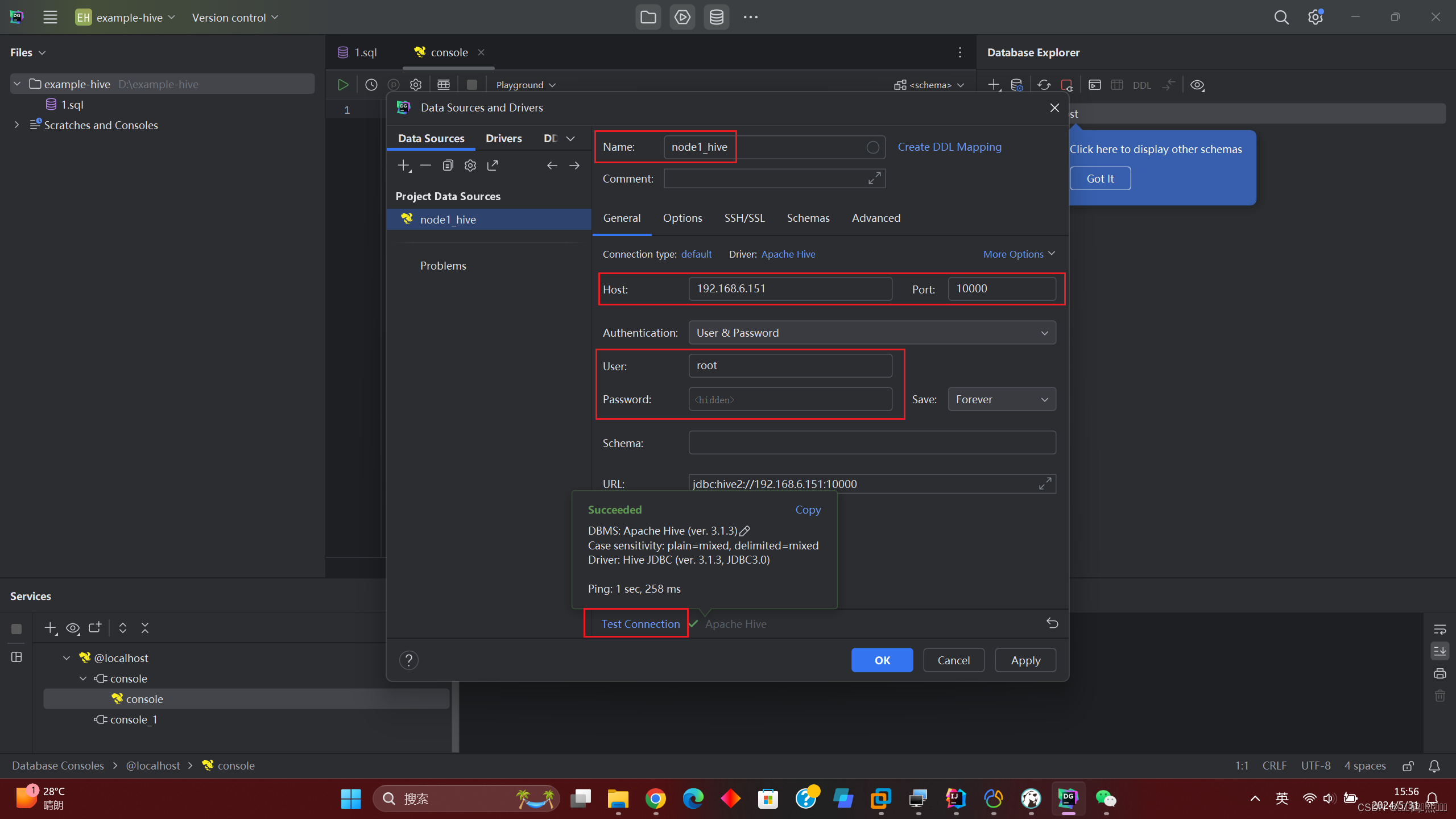Click the color circle in Name field
The height and width of the screenshot is (819, 1456).
(x=872, y=147)
